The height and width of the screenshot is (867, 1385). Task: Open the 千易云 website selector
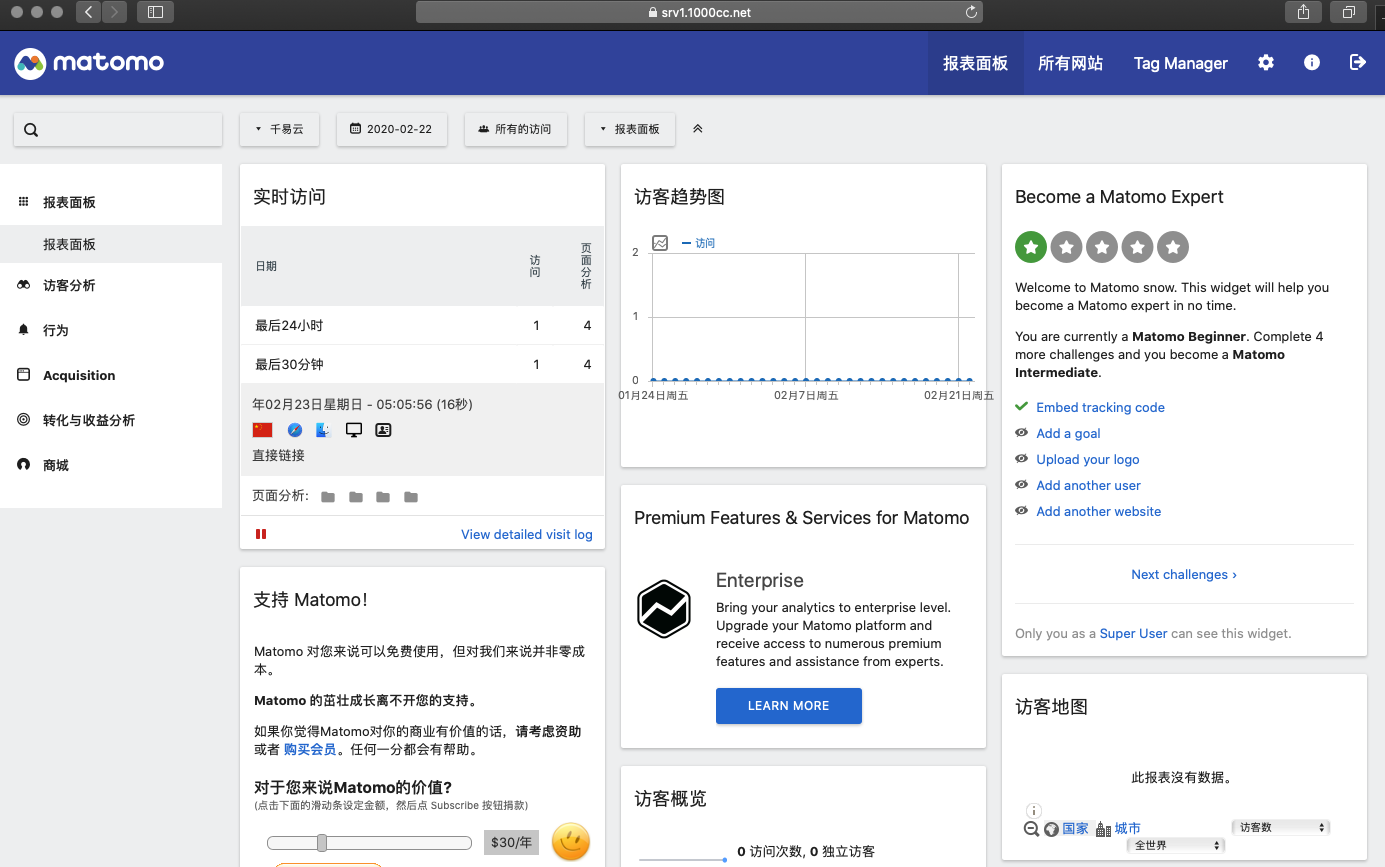pyautogui.click(x=279, y=129)
